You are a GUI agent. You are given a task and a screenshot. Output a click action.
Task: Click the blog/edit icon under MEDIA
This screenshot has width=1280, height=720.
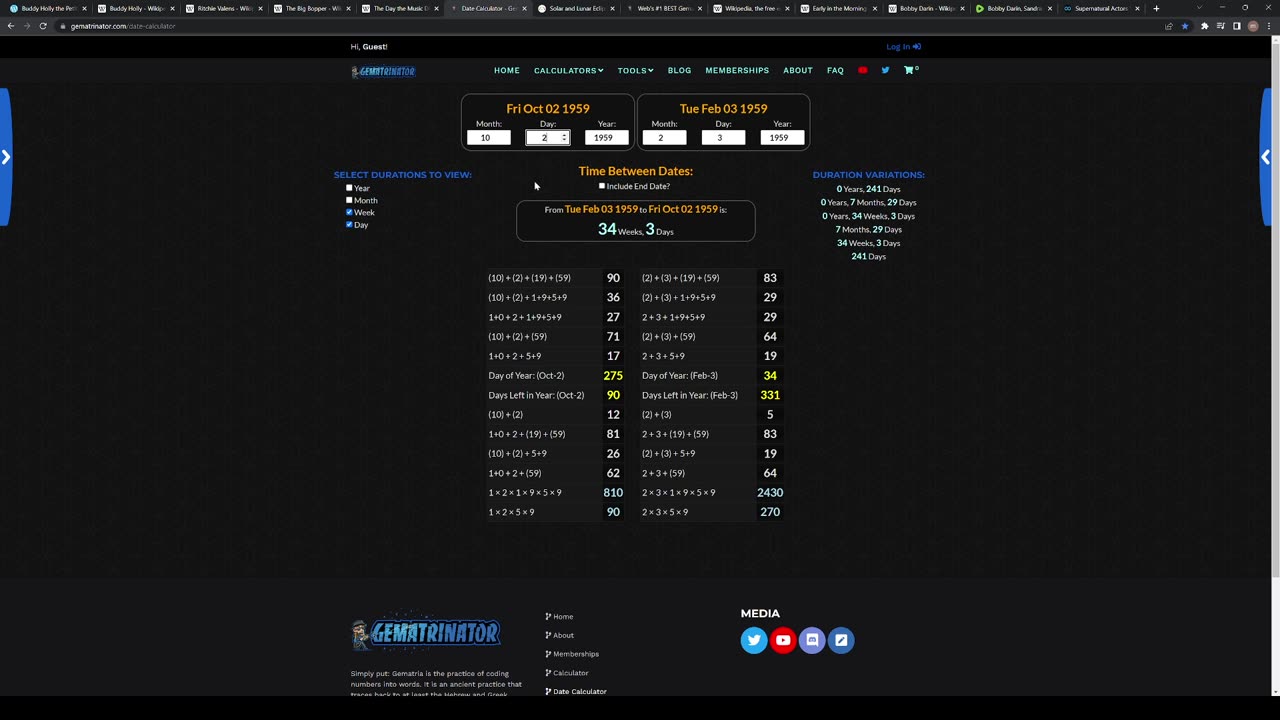pyautogui.click(x=841, y=640)
